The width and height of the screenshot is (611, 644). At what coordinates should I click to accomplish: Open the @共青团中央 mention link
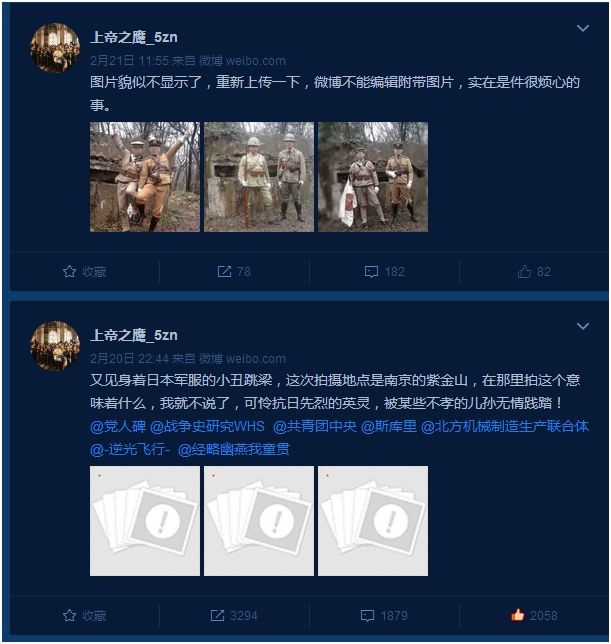pyautogui.click(x=315, y=426)
